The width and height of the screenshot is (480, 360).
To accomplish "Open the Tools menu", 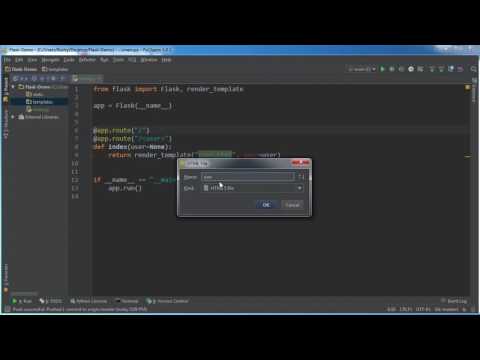I will coord(118,60).
